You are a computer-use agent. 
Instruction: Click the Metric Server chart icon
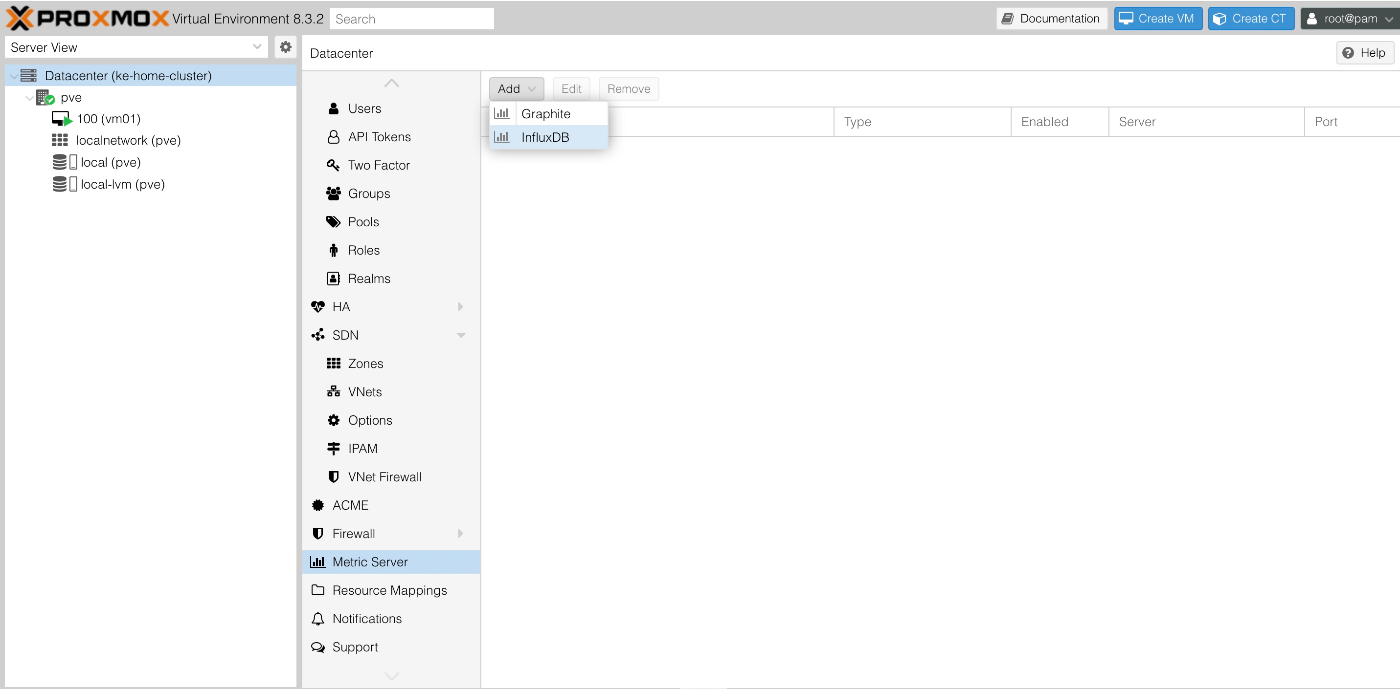(x=318, y=562)
